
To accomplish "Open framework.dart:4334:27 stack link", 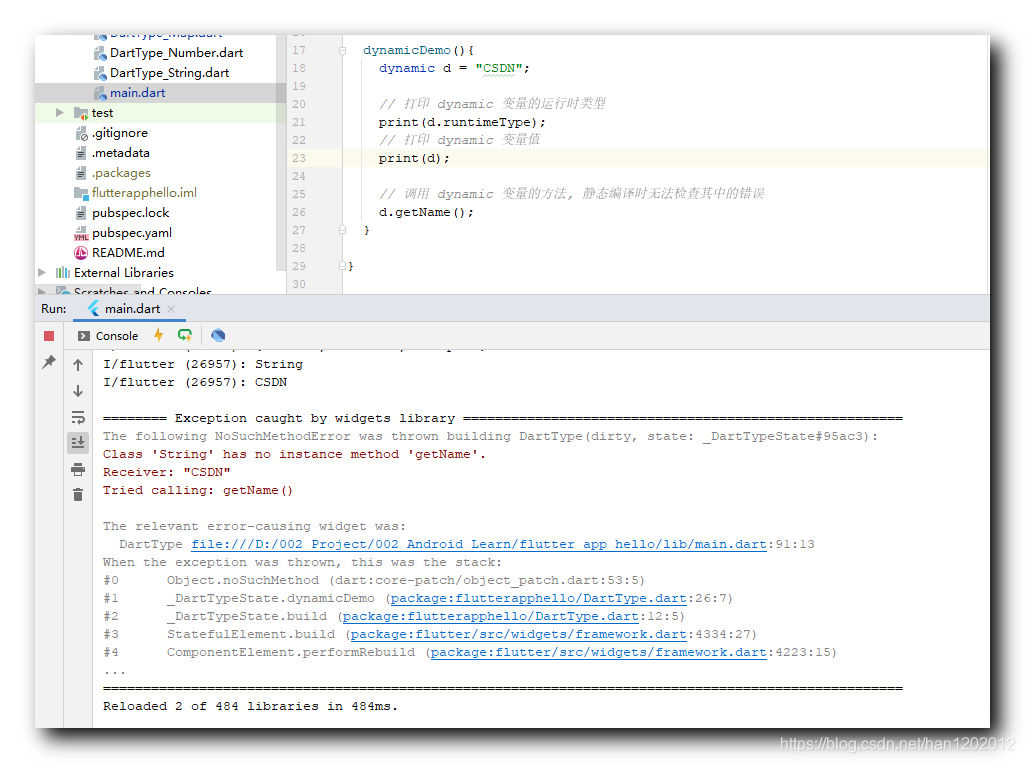I will coord(518,634).
